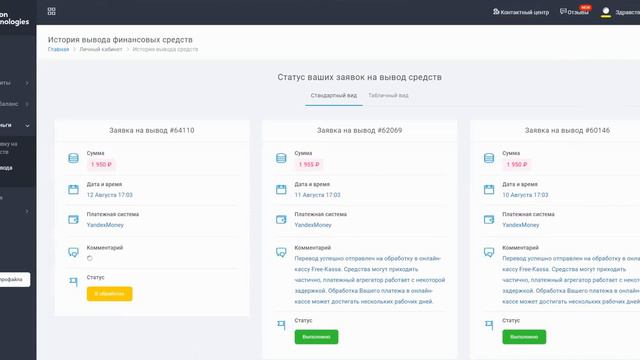640x360 pixels.
Task: Expand the second sidebar chevron under Баланс
Action: tap(27, 104)
